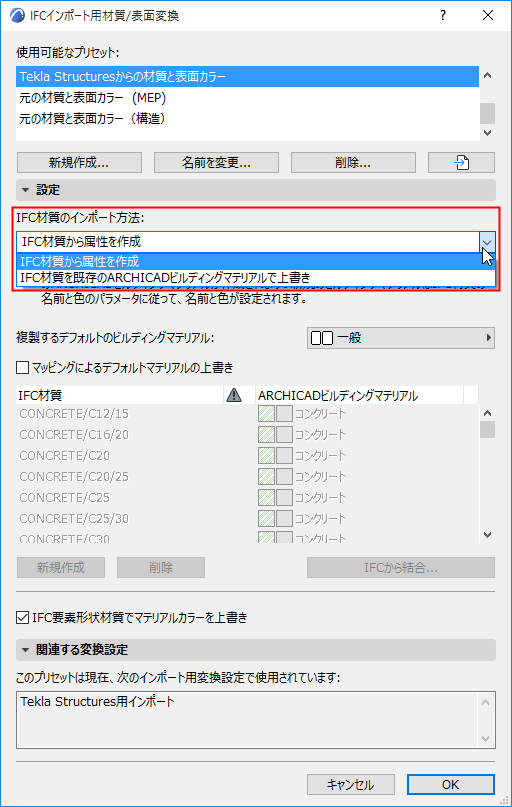Click the キャンセル button

[x=350, y=784]
